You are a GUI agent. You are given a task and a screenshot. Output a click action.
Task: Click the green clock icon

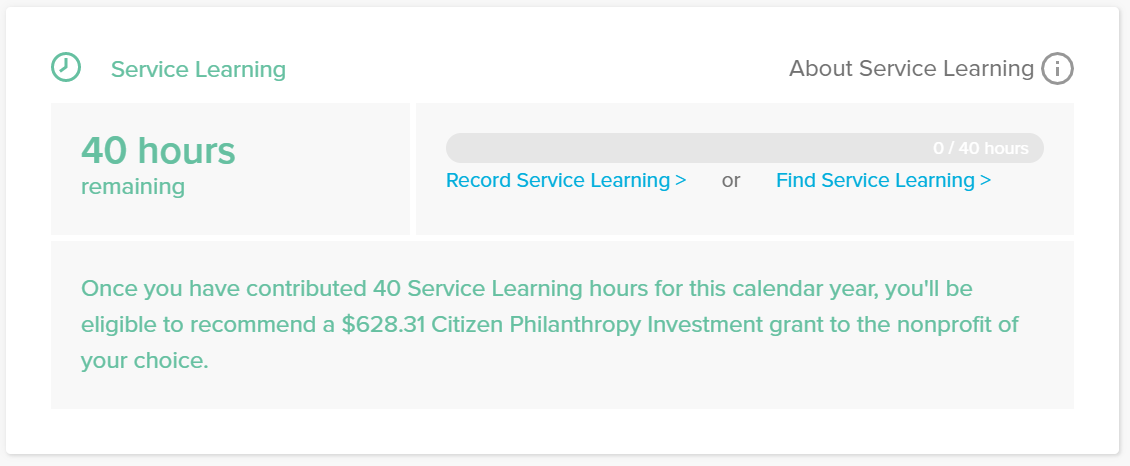(66, 67)
